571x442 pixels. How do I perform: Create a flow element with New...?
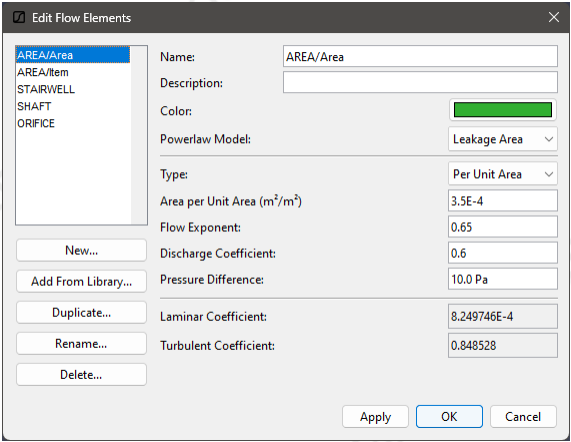tap(81, 250)
